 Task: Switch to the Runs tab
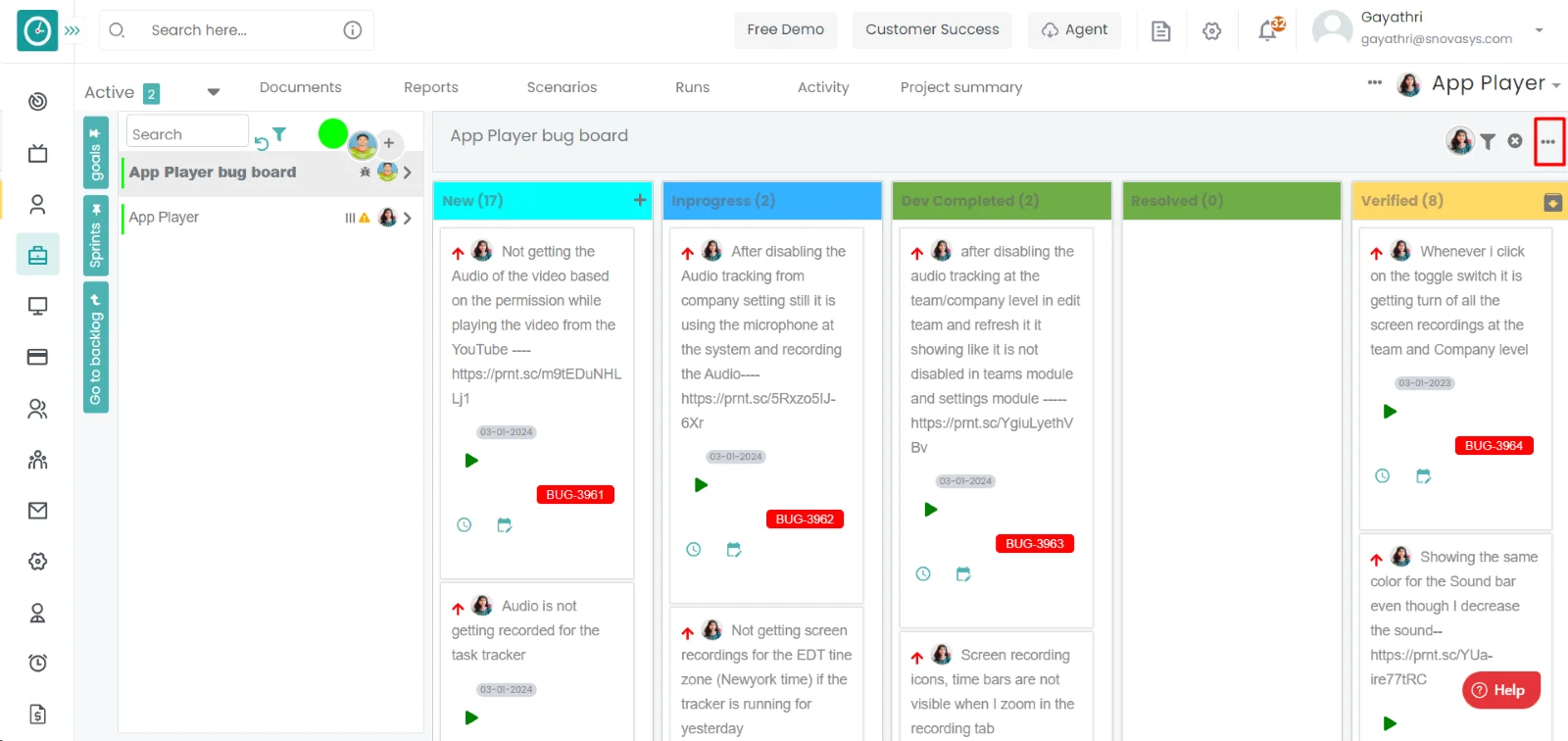[692, 87]
